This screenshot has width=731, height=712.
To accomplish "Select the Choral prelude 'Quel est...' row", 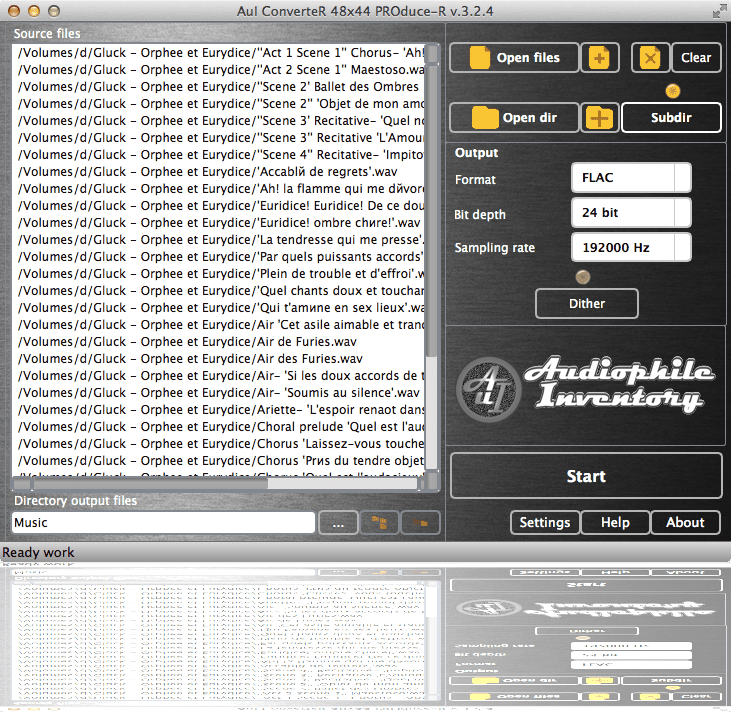I will pyautogui.click(x=218, y=427).
